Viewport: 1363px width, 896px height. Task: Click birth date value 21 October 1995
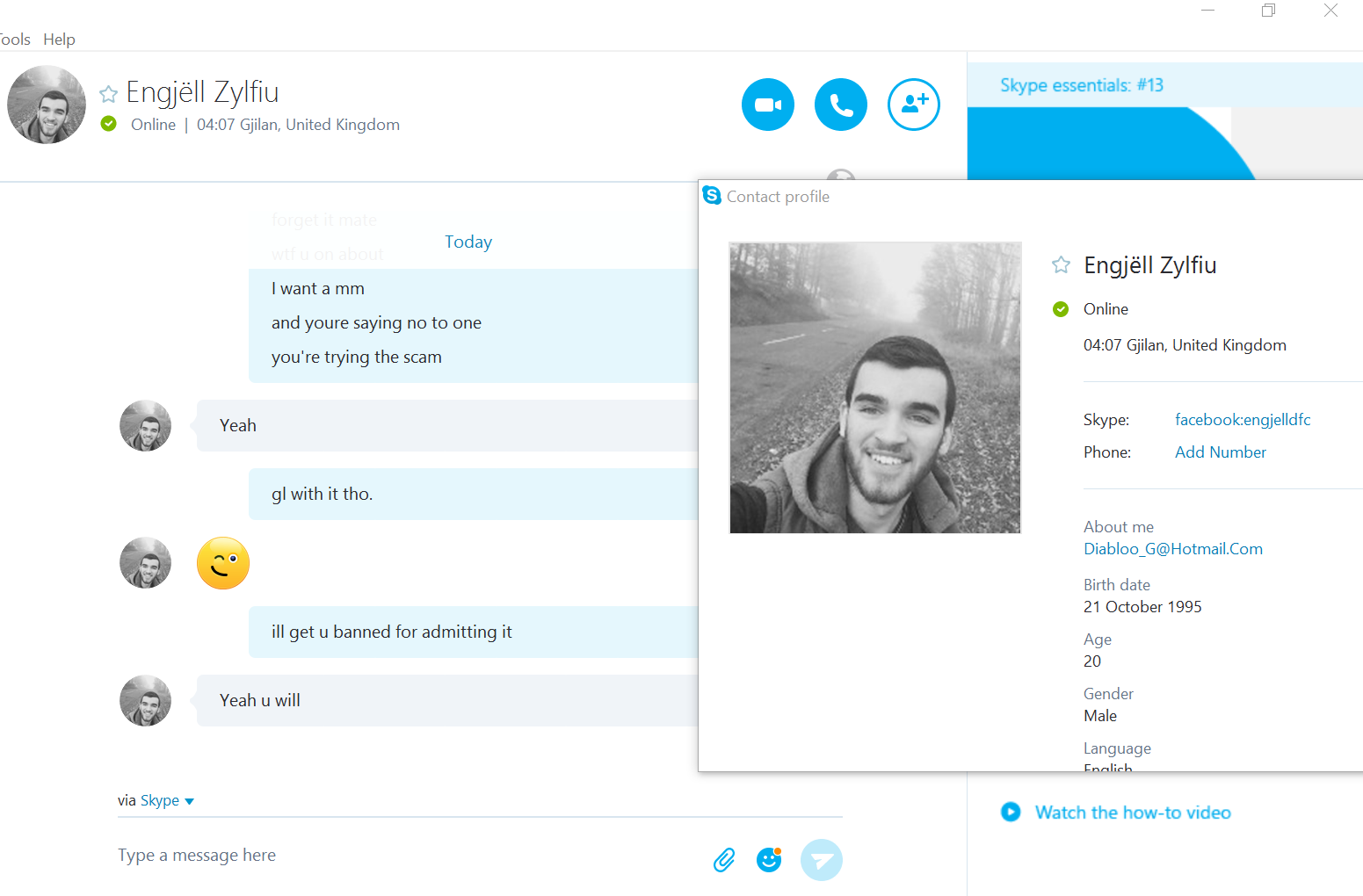click(x=1142, y=607)
